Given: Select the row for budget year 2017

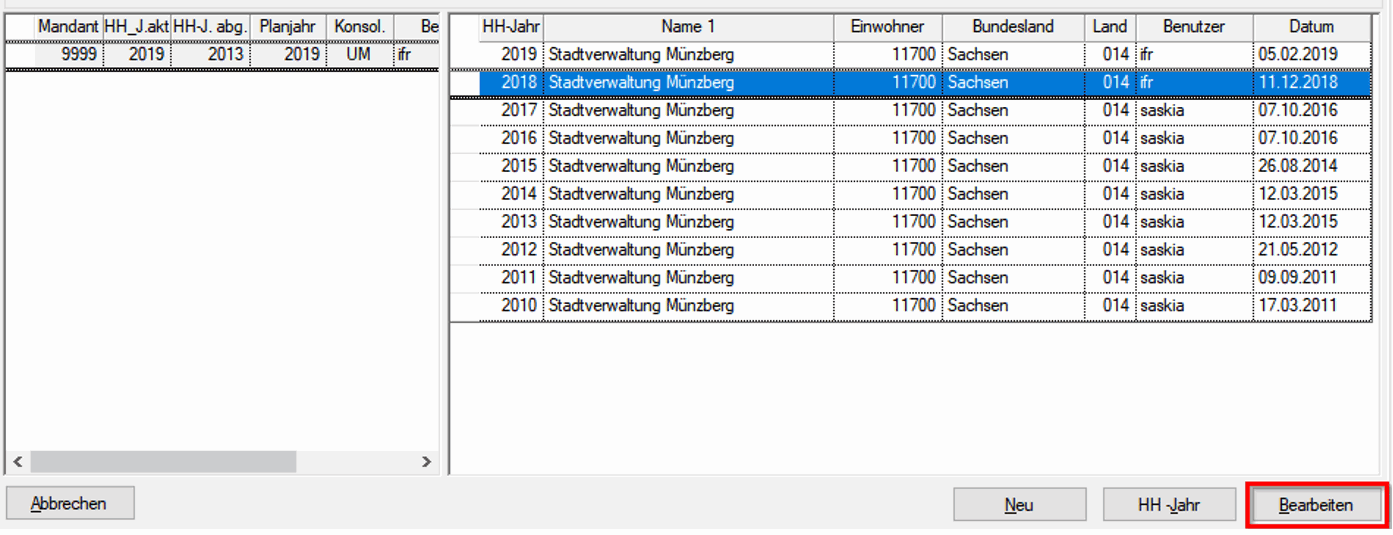Looking at the screenshot, I should [688, 110].
